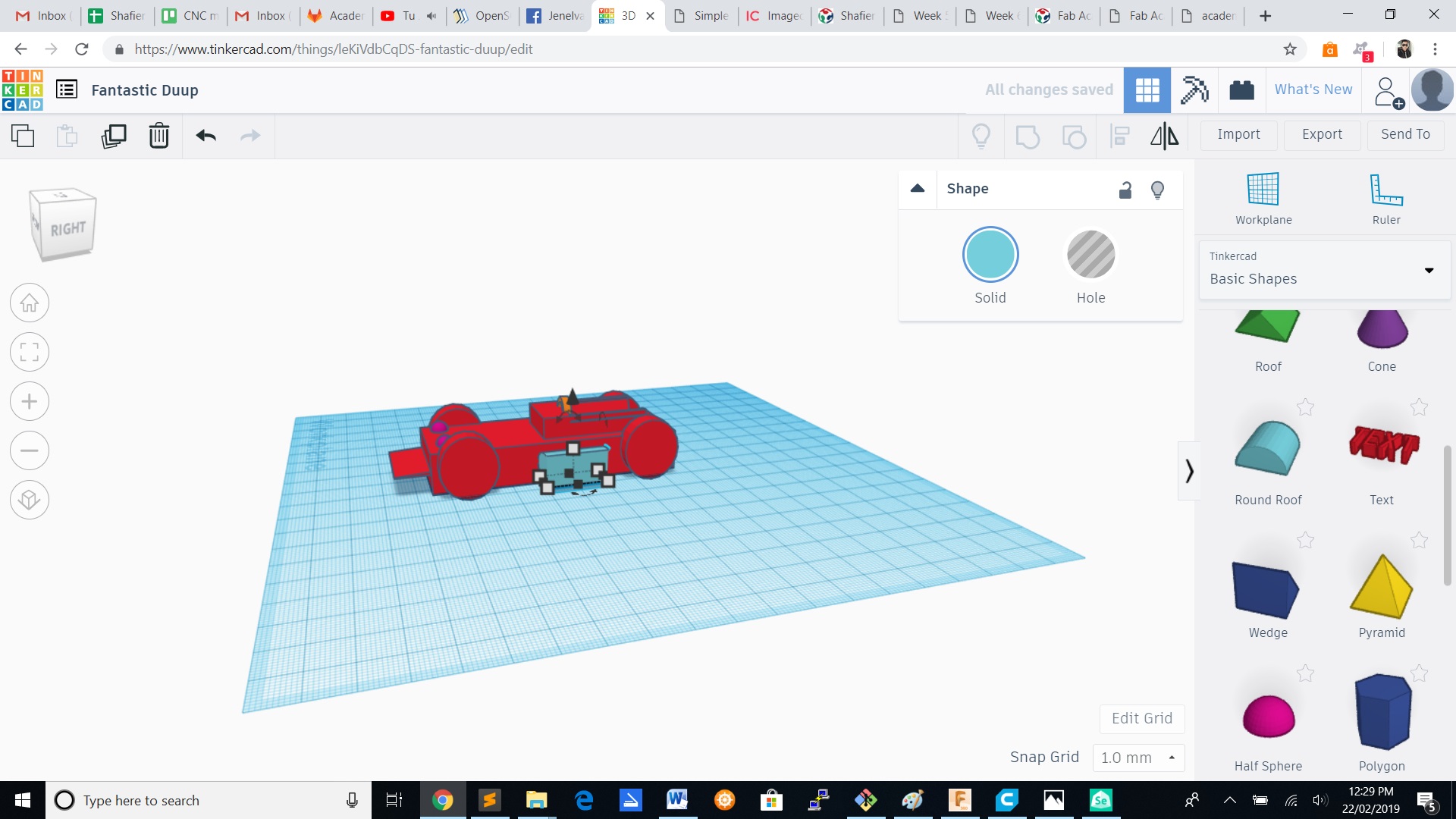Click the Mirror flip icon
Screen dimensions: 1456x819
(1164, 136)
